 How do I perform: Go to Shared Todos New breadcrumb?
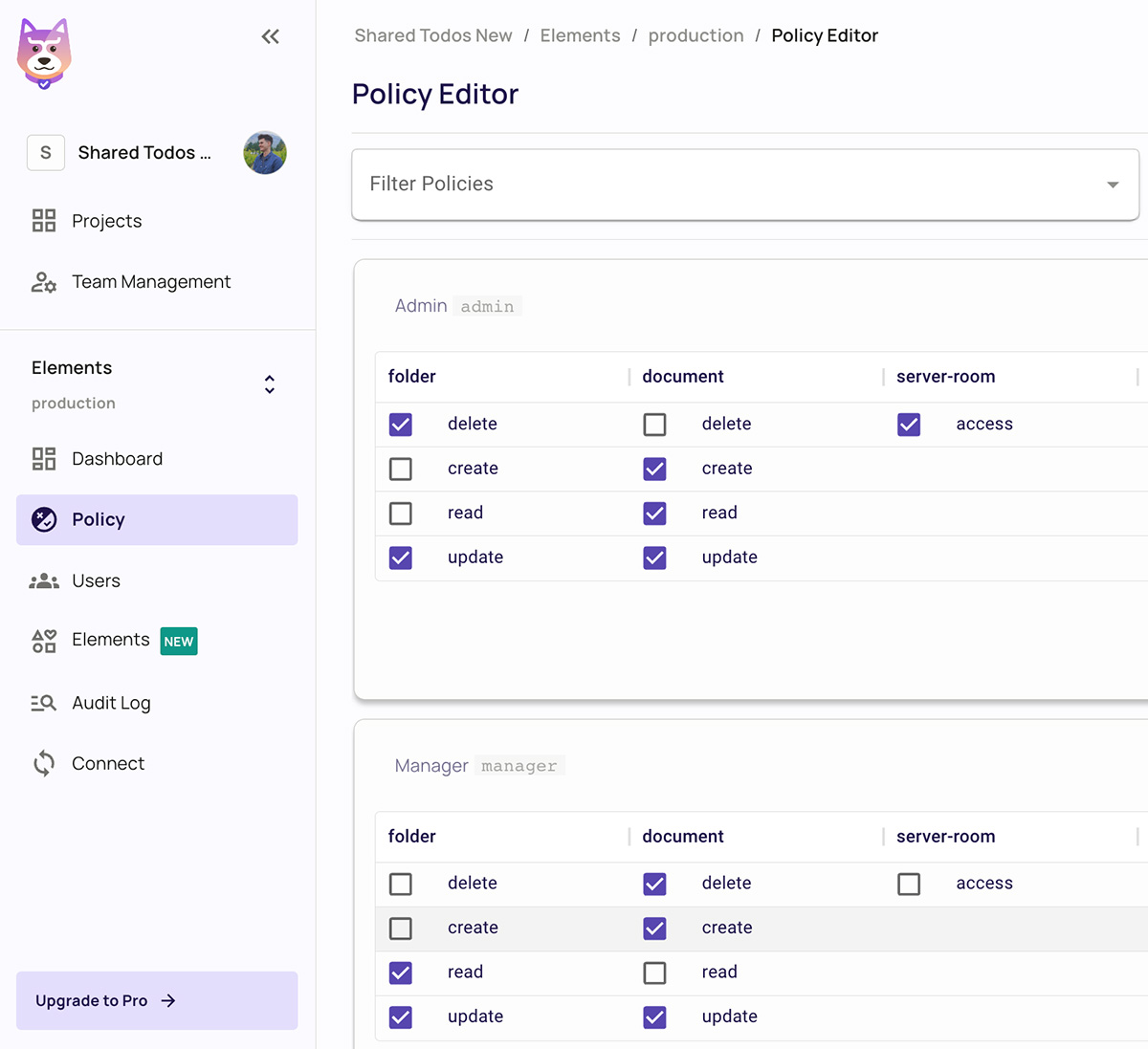pos(433,35)
